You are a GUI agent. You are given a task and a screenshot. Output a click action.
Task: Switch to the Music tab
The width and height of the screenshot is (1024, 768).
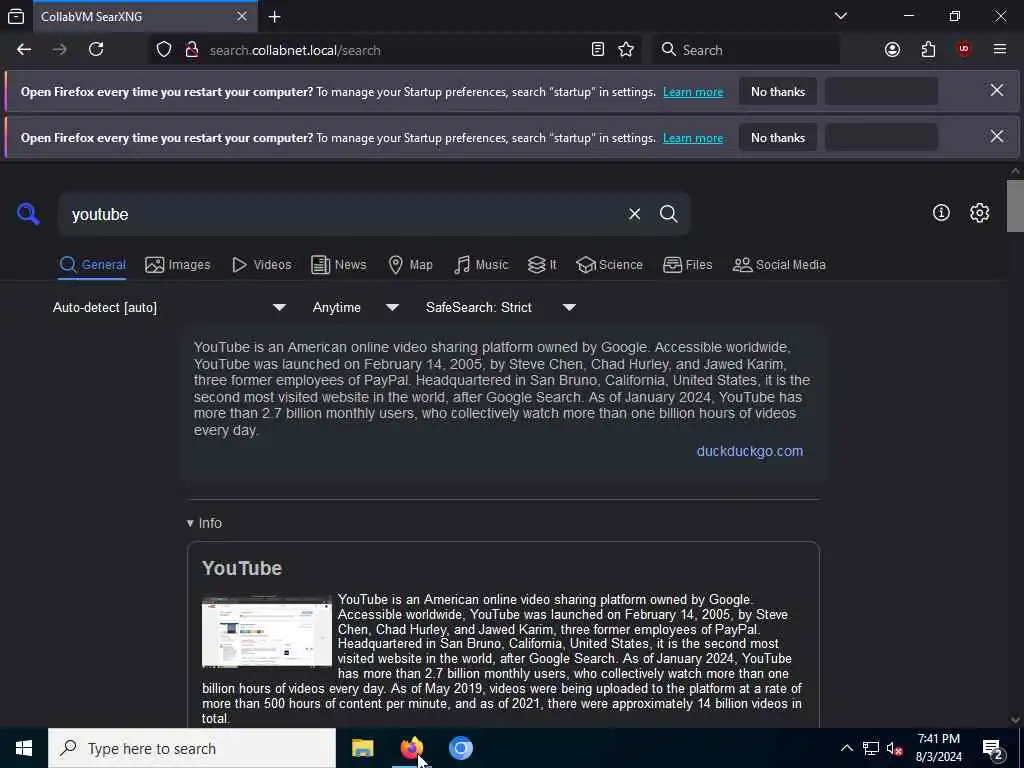[x=481, y=264]
